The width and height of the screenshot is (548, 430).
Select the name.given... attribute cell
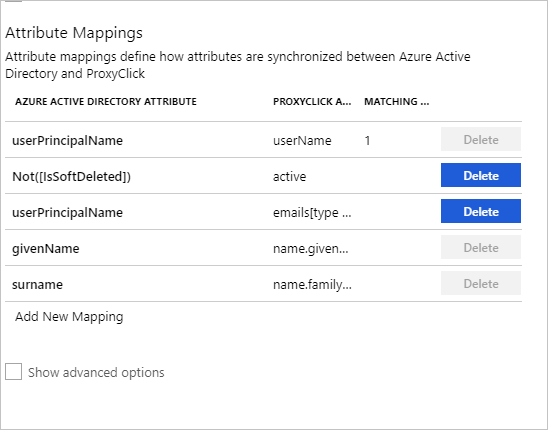pyautogui.click(x=311, y=249)
